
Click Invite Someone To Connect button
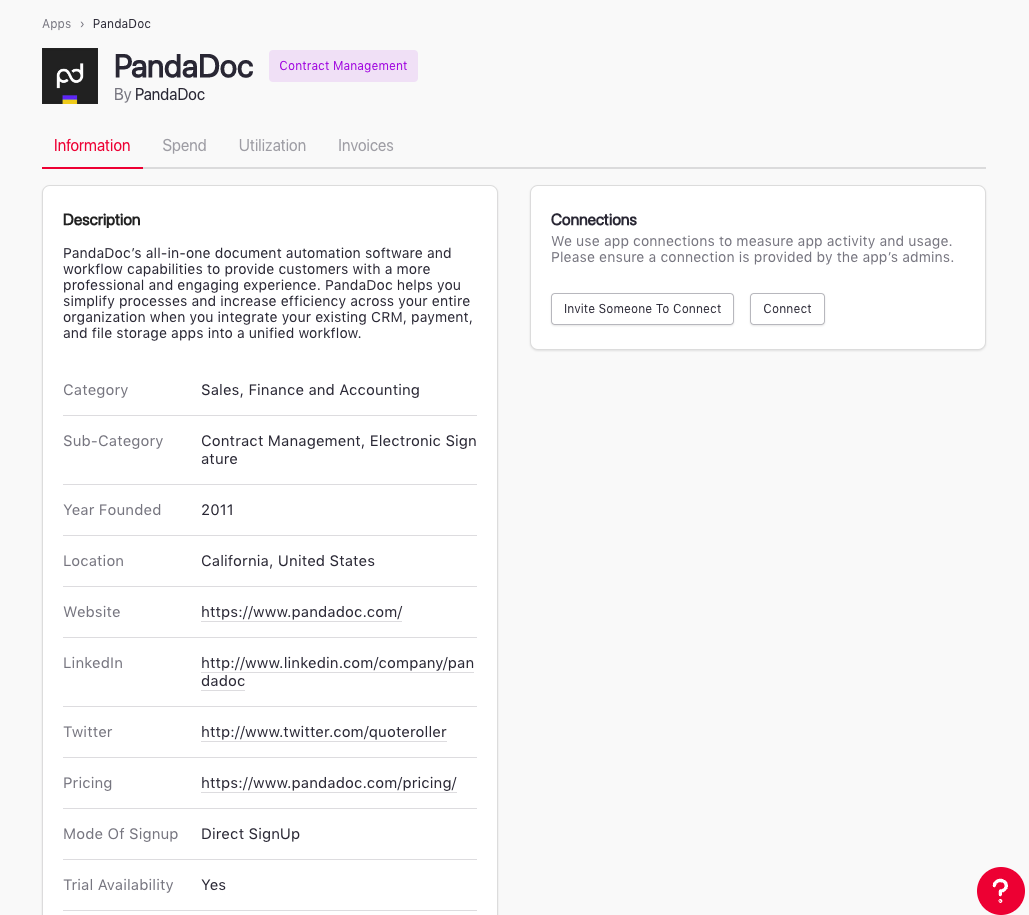click(642, 309)
